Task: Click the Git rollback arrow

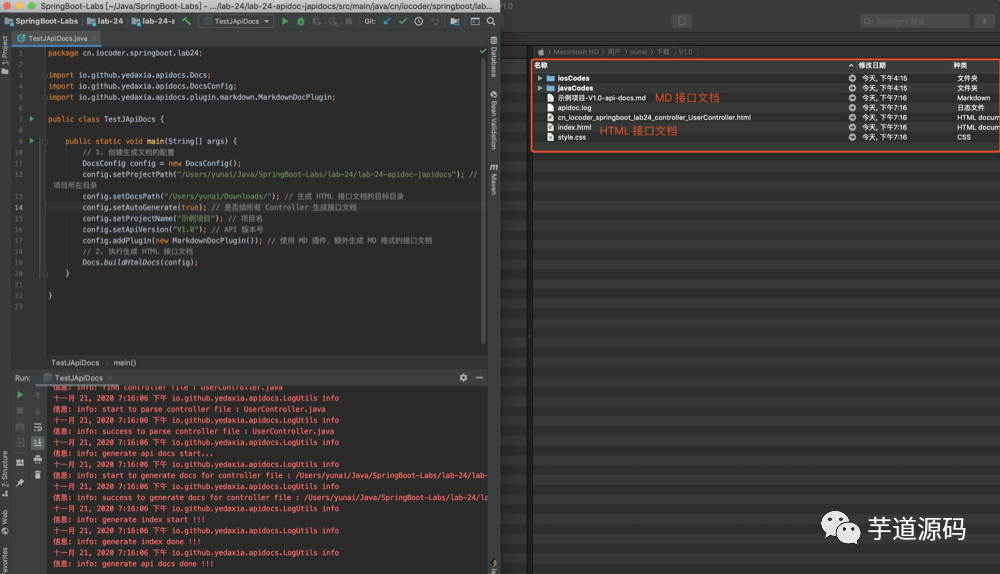Action: (x=435, y=21)
